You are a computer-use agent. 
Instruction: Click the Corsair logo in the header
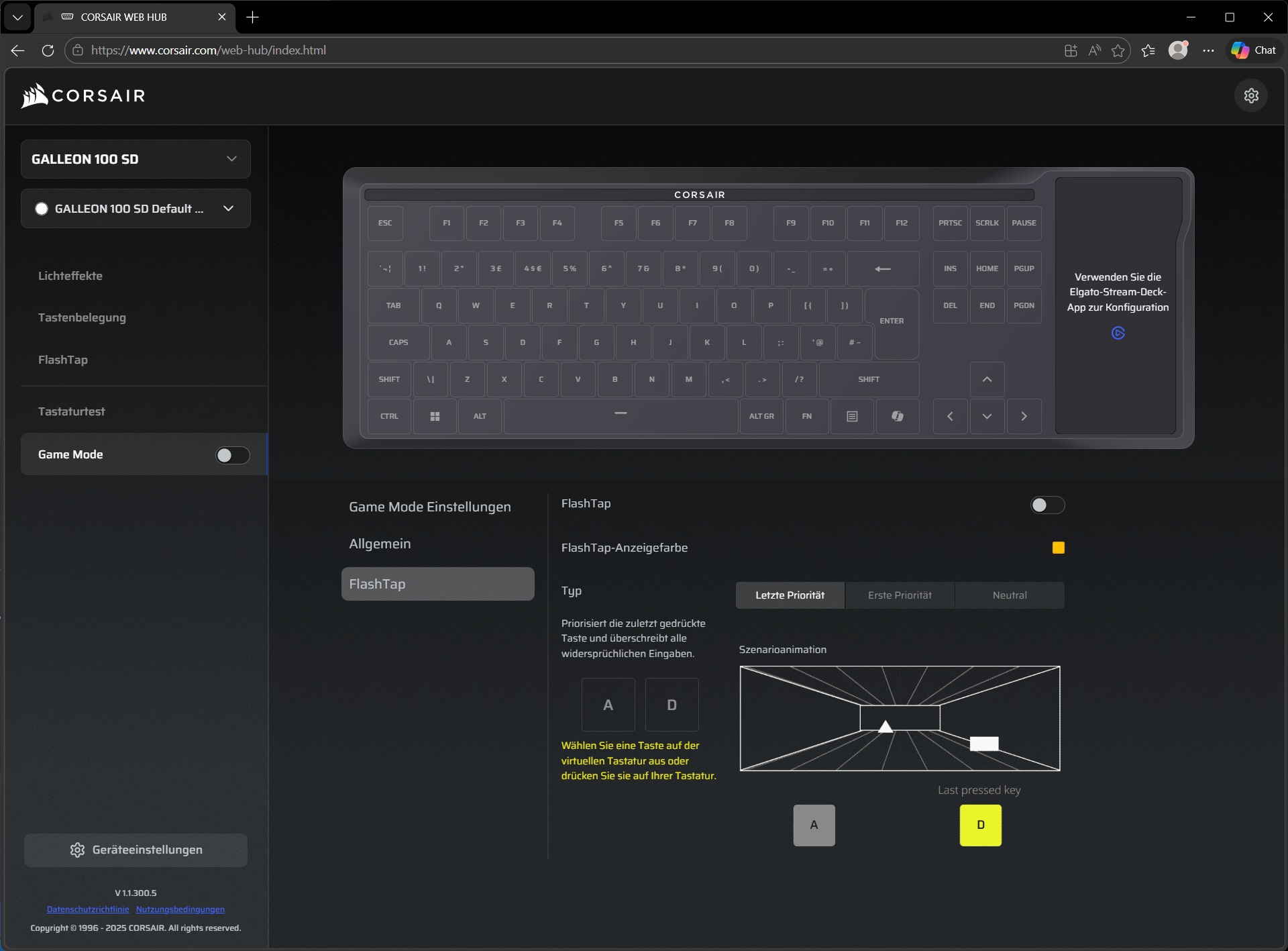pos(83,95)
